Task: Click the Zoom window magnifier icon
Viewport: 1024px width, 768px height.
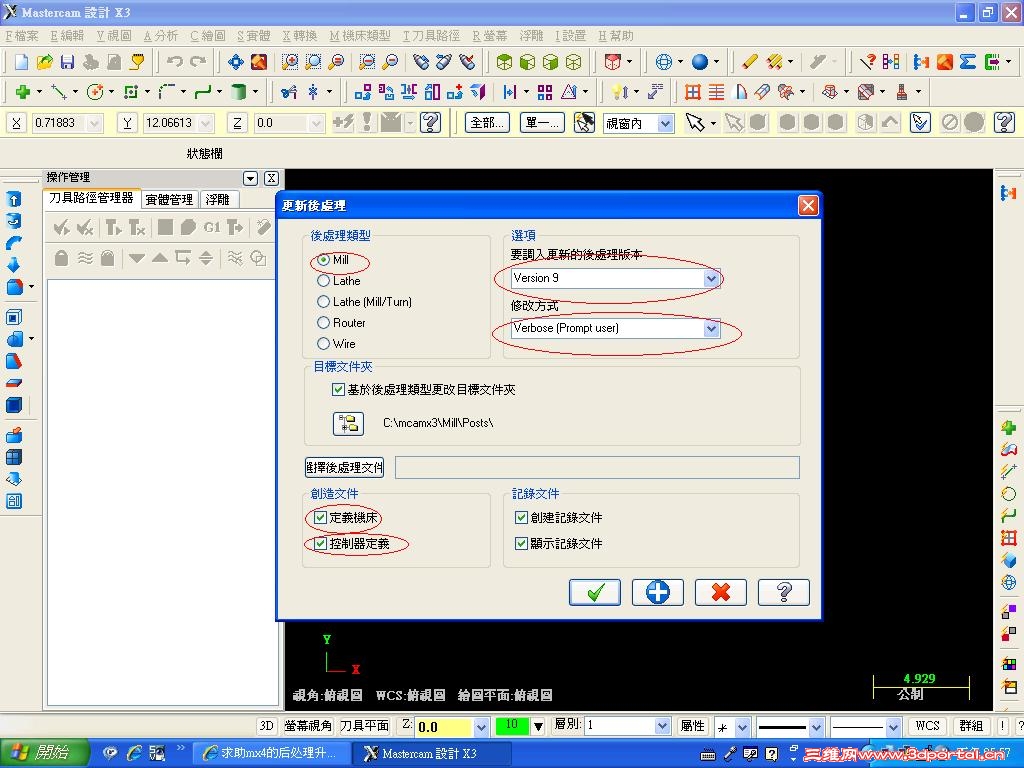Action: coord(289,62)
